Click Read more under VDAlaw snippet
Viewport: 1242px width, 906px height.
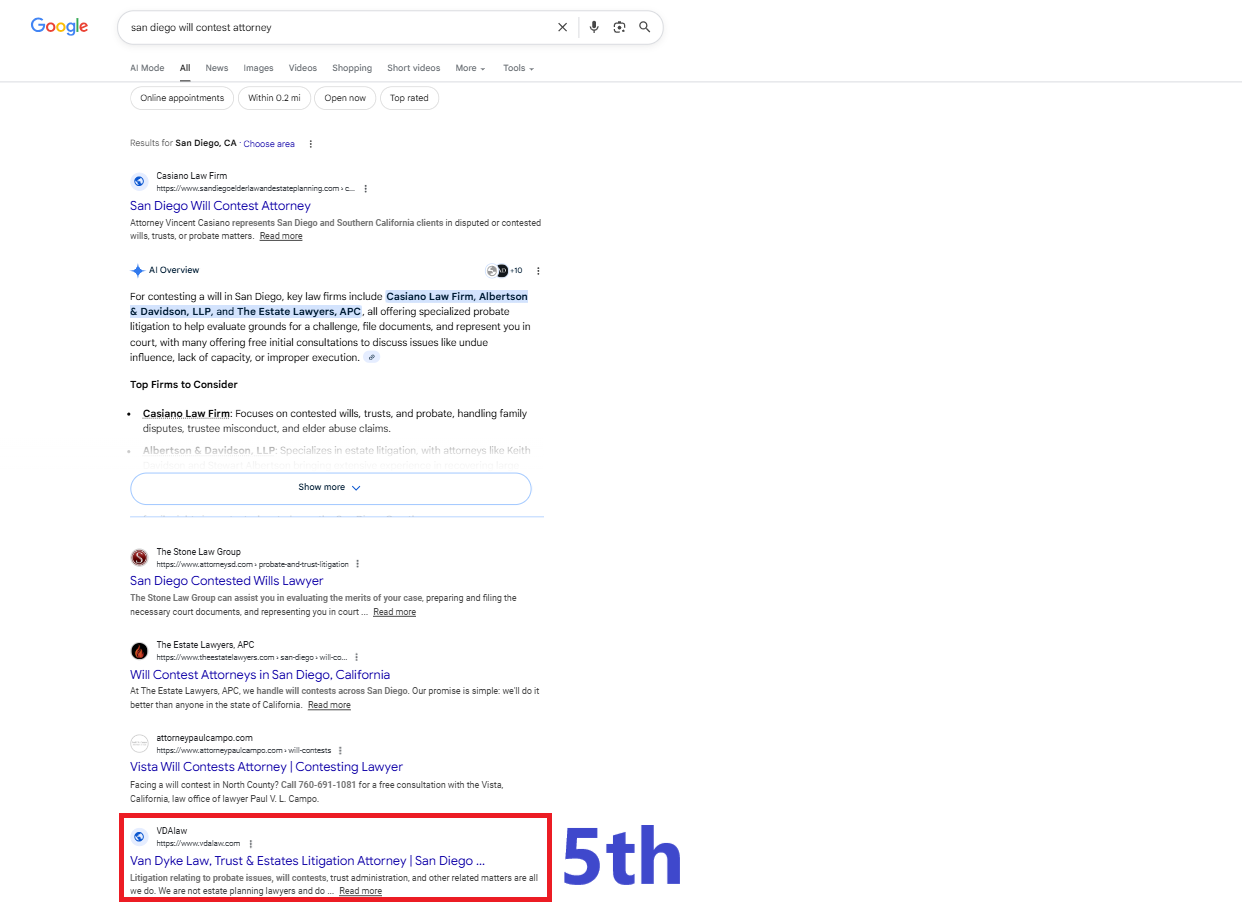pyautogui.click(x=360, y=891)
